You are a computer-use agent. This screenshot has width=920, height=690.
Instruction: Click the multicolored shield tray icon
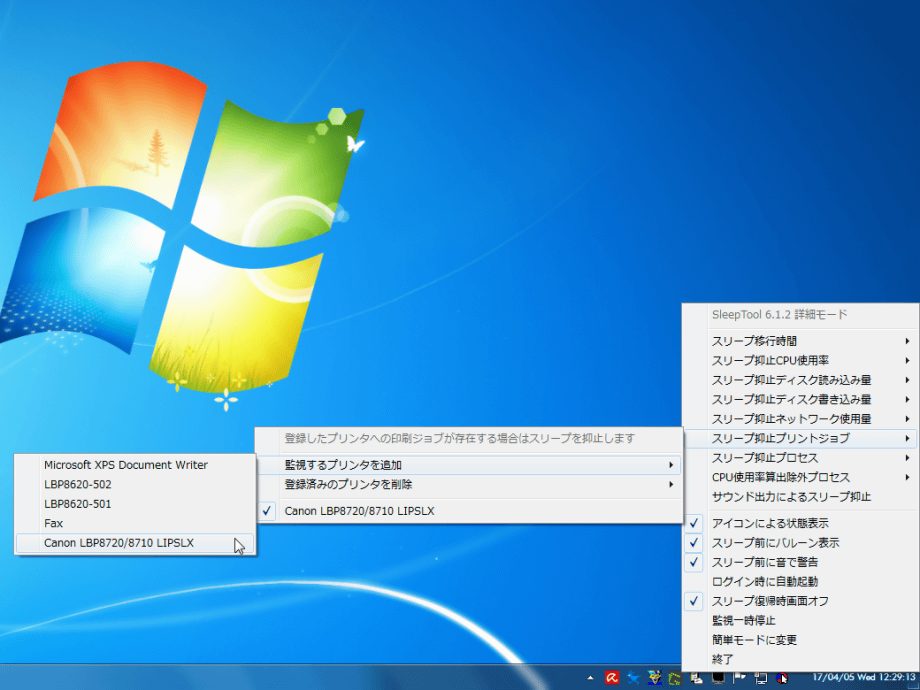pos(654,678)
